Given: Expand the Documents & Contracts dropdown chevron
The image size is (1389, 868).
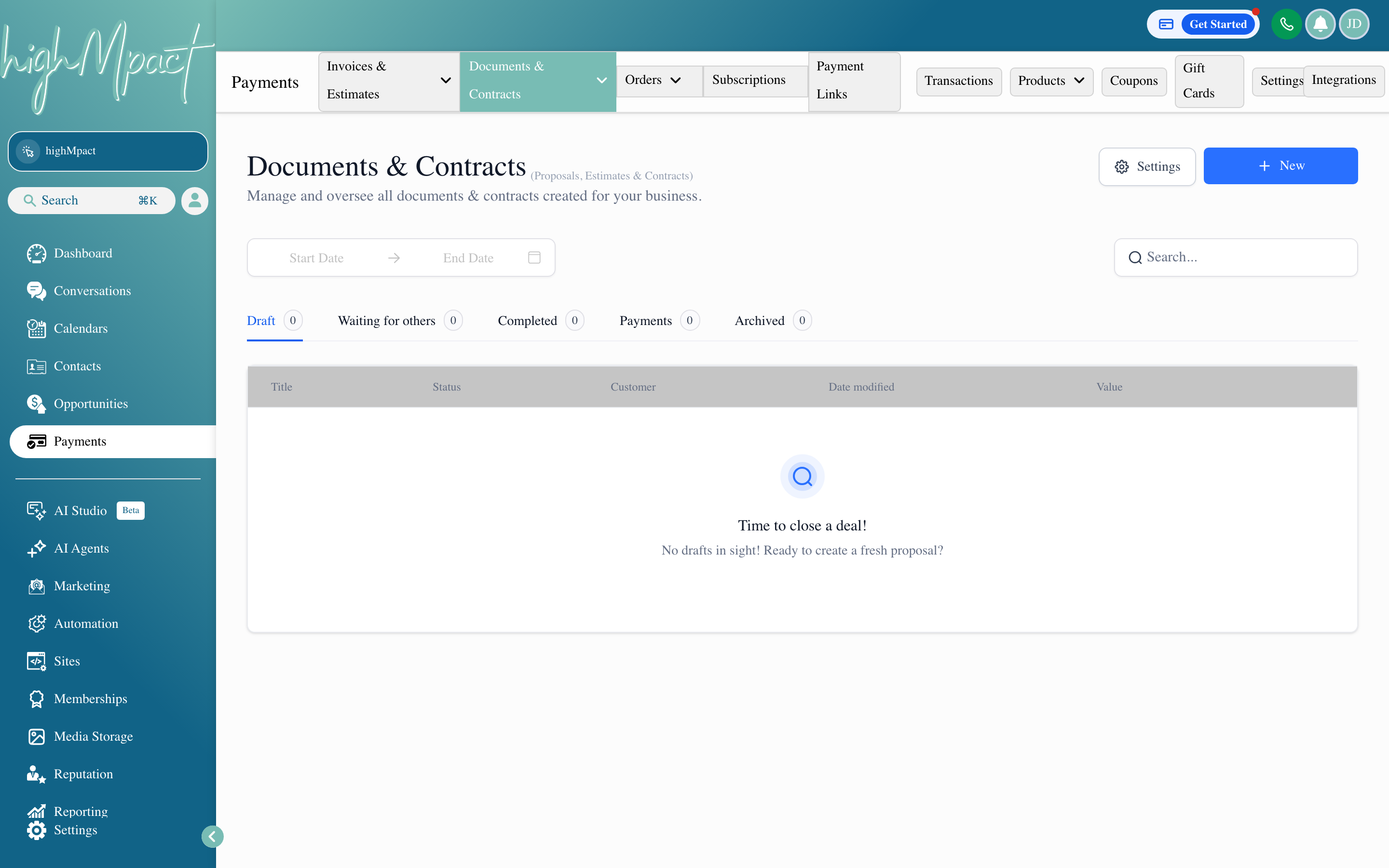Looking at the screenshot, I should (x=601, y=81).
